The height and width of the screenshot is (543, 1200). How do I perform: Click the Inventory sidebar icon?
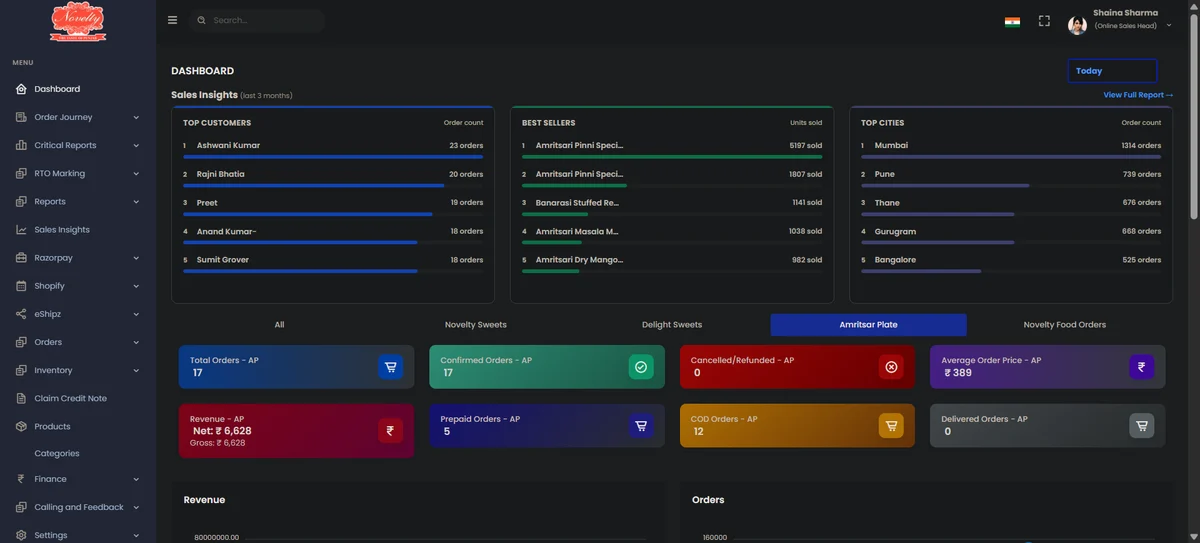(22, 370)
